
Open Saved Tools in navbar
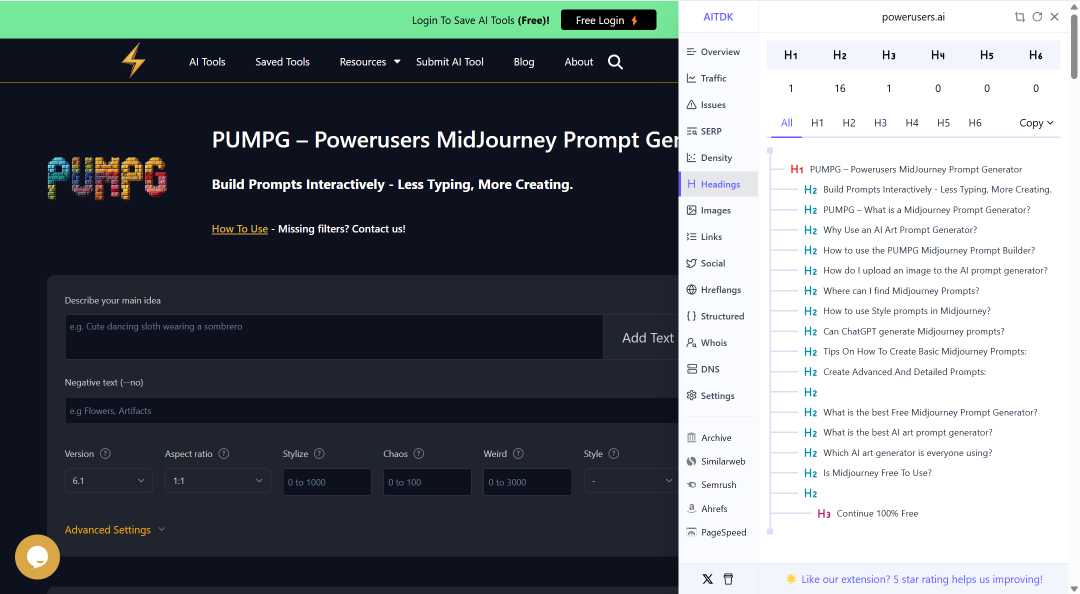click(282, 62)
